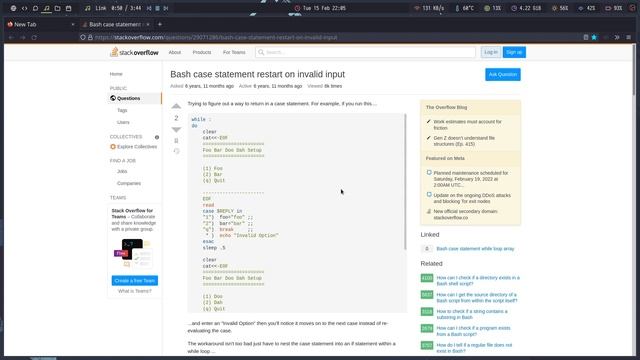Viewport: 640px width, 360px height.
Task: Open the For Teams menu item
Action: coord(234,52)
